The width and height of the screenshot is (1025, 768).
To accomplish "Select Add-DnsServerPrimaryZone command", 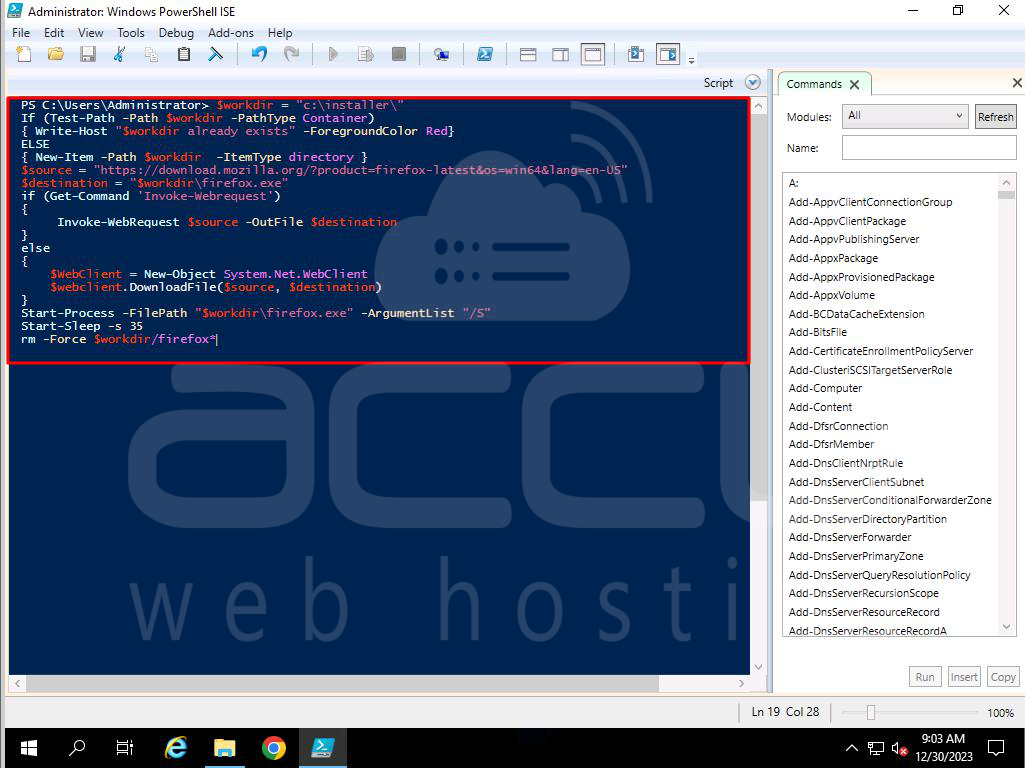I will coord(856,556).
